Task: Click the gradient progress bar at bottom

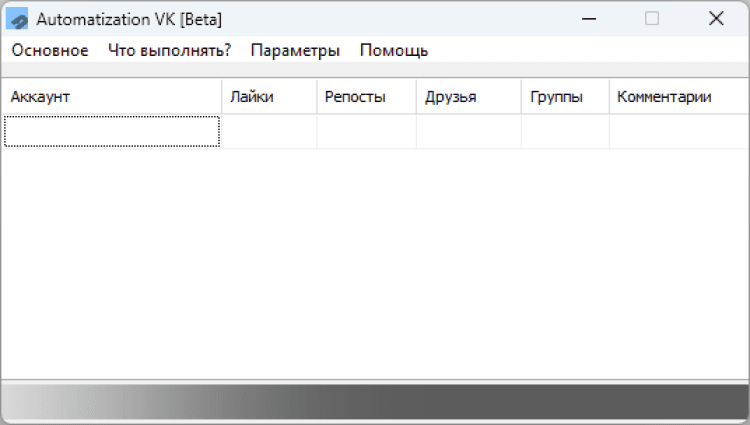Action: click(375, 402)
